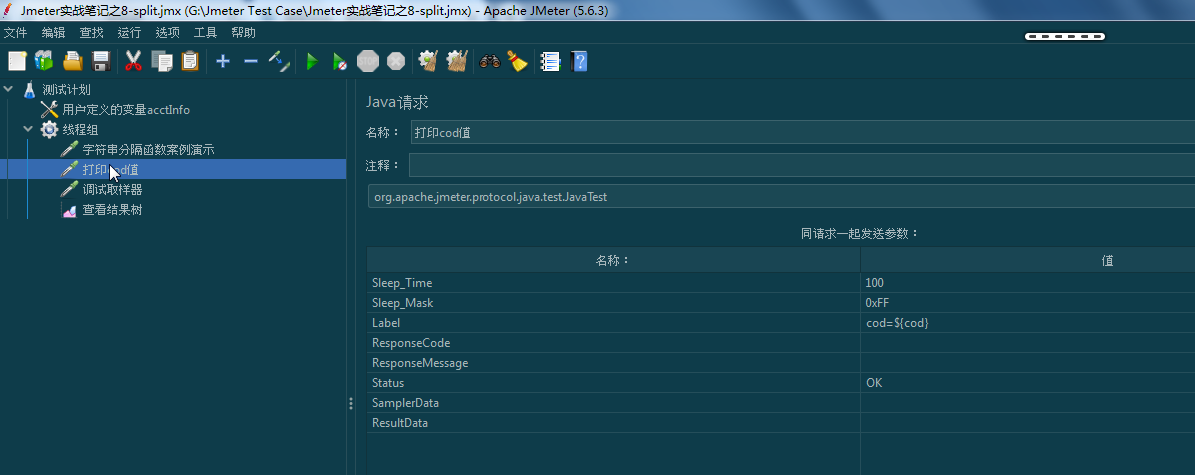The height and width of the screenshot is (475, 1195).
Task: Collapse the 线程组 tree node
Action: tap(28, 130)
